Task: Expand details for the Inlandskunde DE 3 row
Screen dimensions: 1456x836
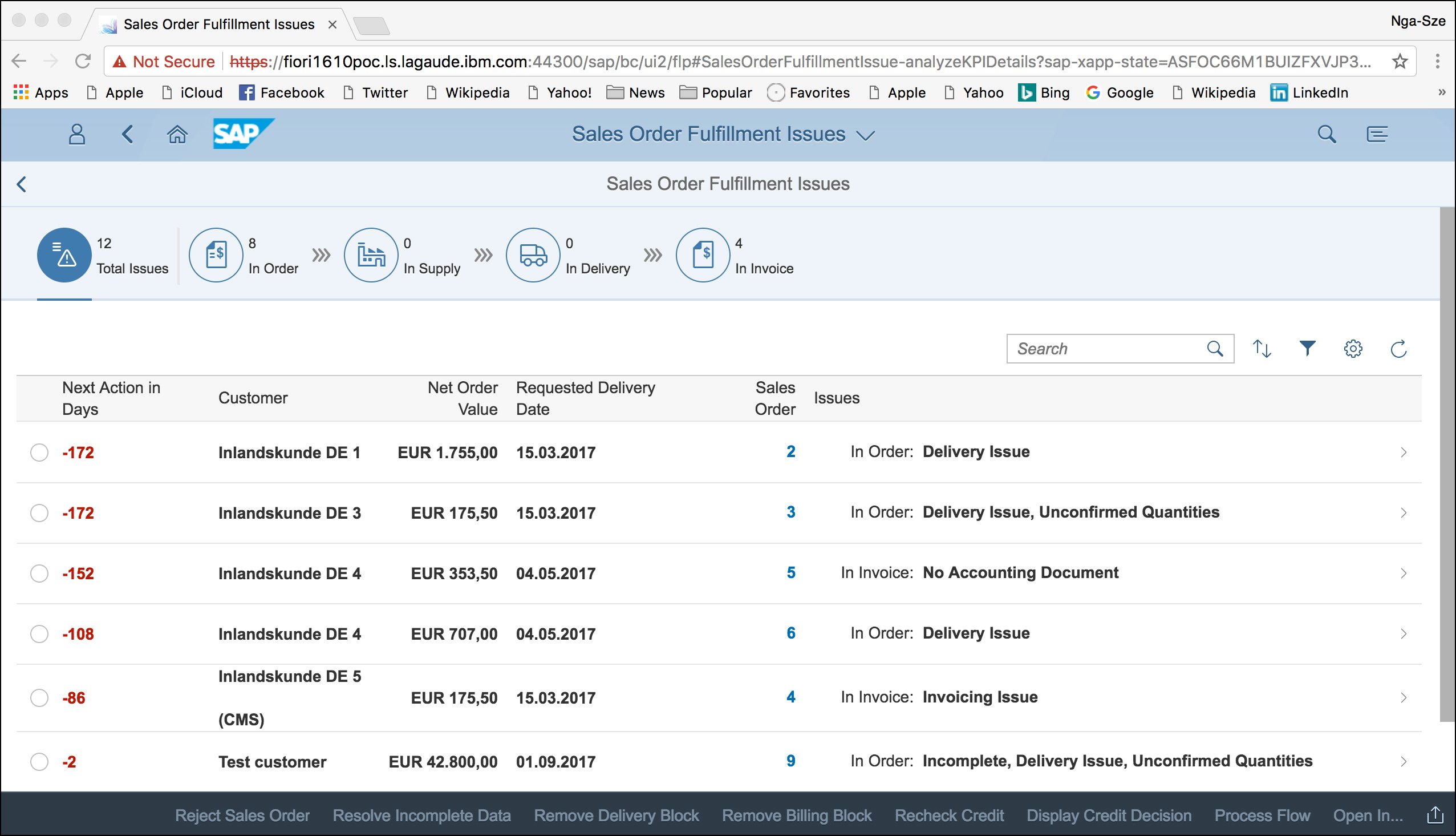Action: coord(1404,513)
